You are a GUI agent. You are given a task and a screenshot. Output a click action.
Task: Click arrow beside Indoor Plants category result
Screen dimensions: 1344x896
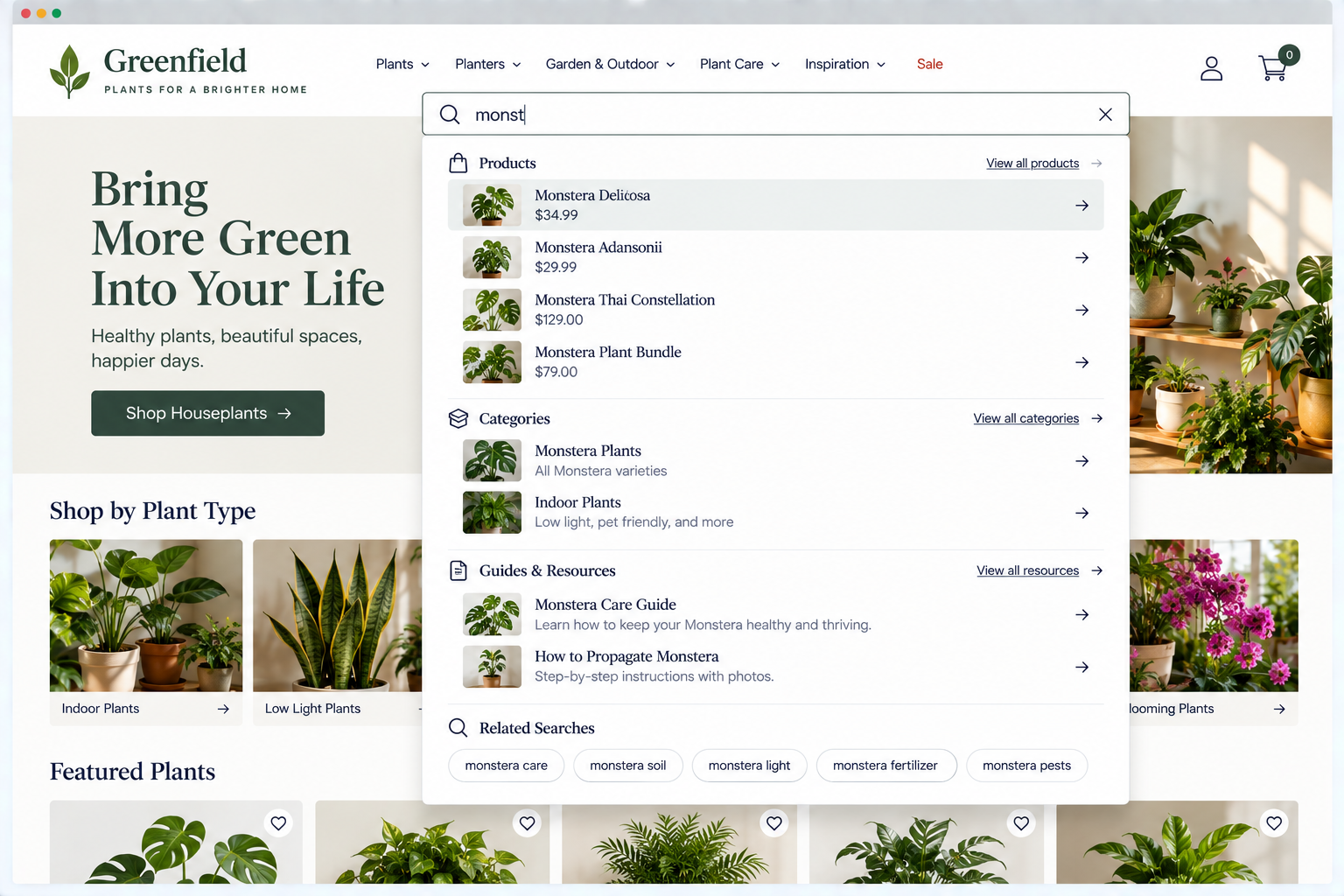(x=1082, y=513)
